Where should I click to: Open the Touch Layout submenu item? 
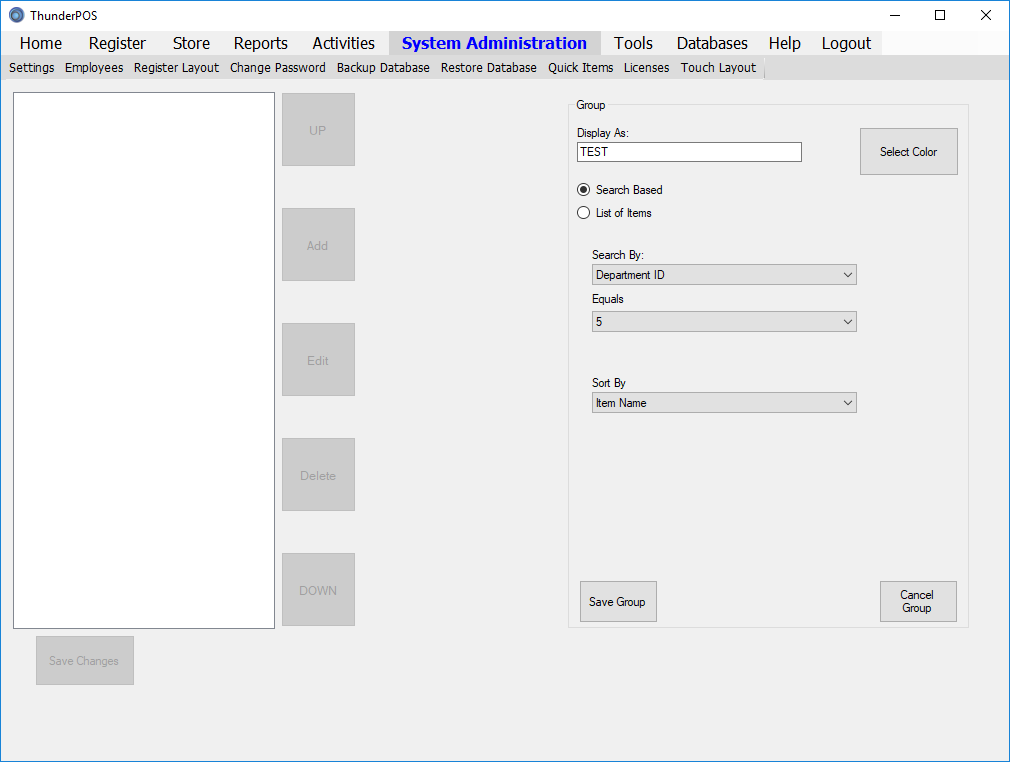click(x=718, y=68)
